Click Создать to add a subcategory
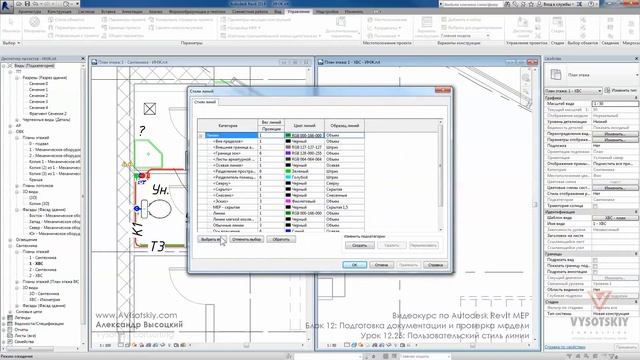This screenshot has width=640, height=360. point(360,245)
